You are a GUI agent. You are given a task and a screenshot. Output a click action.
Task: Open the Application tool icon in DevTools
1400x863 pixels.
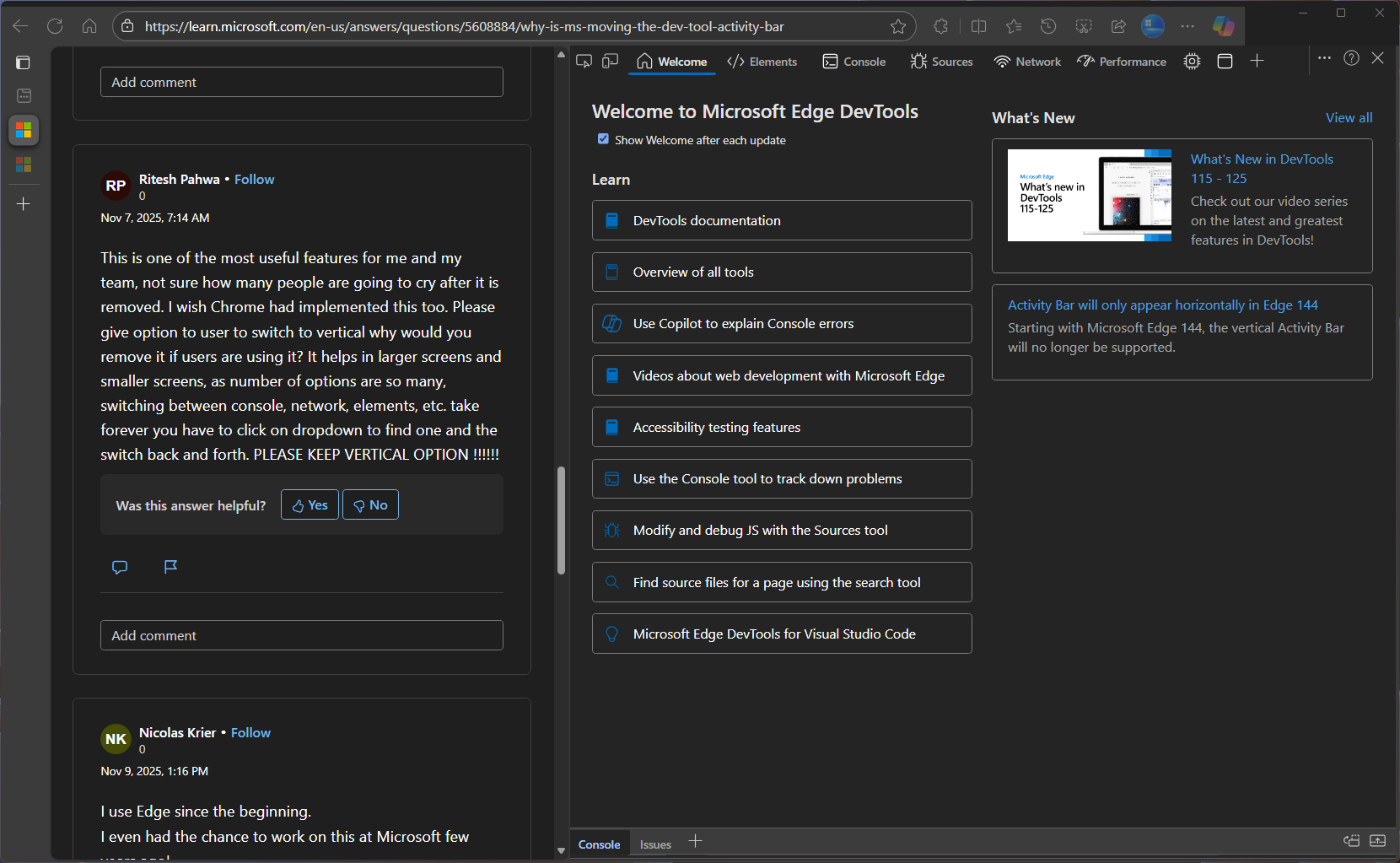click(1225, 61)
